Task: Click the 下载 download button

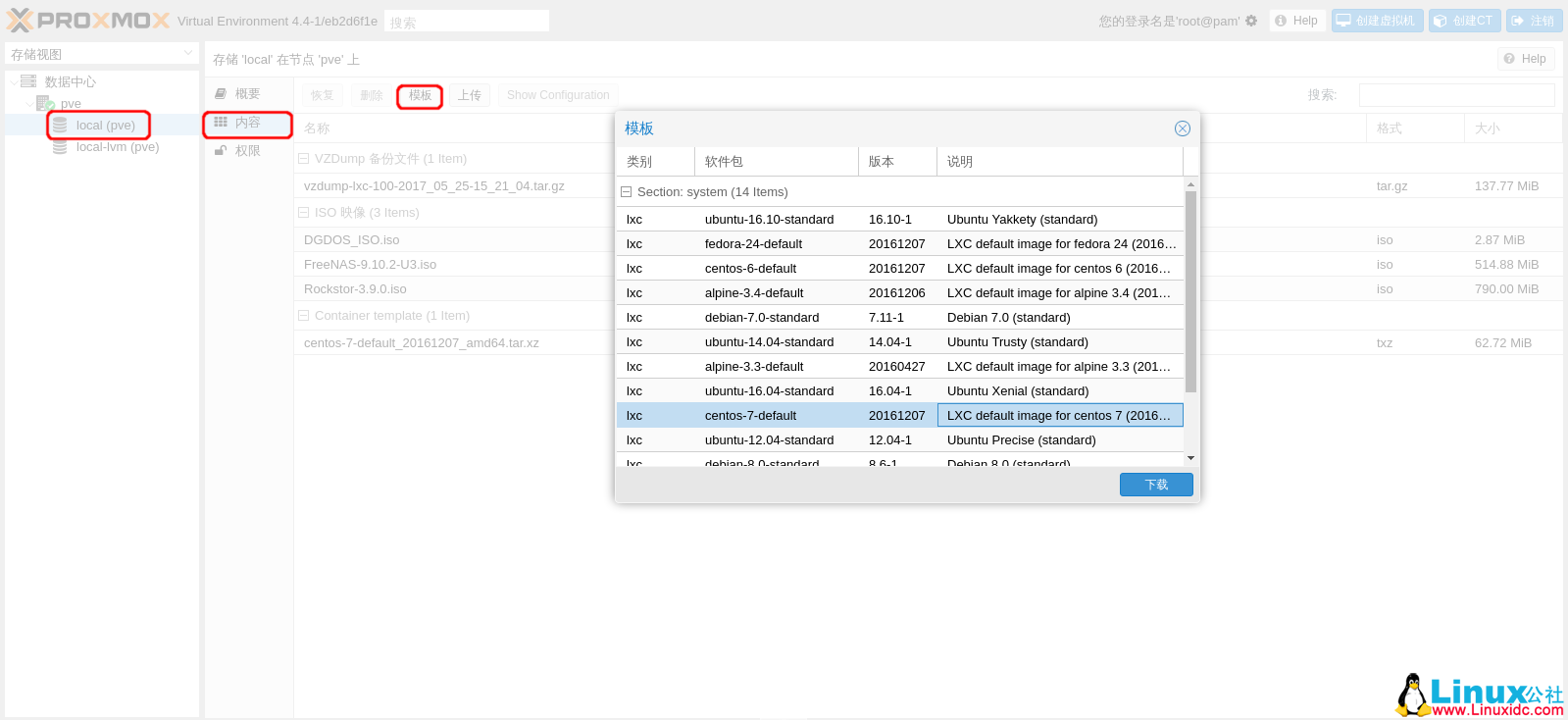Action: point(1156,485)
